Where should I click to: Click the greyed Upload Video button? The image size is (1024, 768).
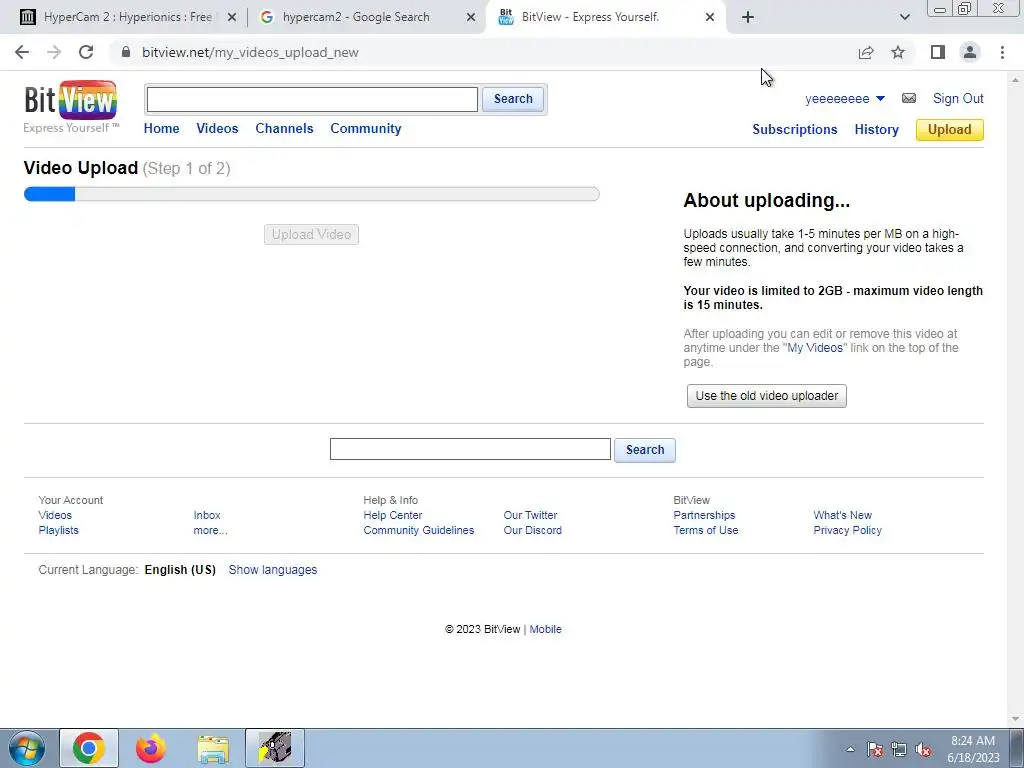click(x=312, y=234)
